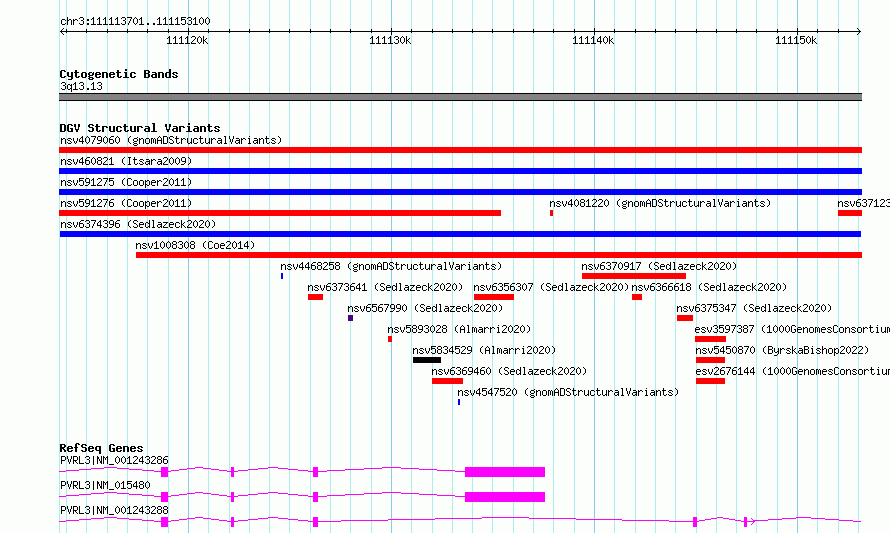This screenshot has height=533, width=890.
Task: Click the 3q13.13 cytogenetic band bar
Action: pos(460,97)
